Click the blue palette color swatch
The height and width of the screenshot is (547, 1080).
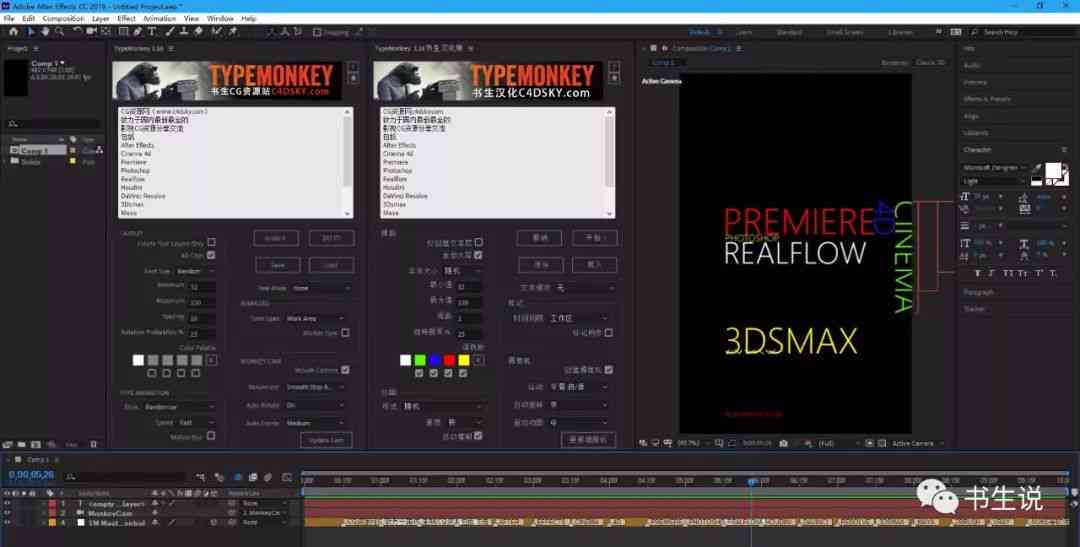435,360
